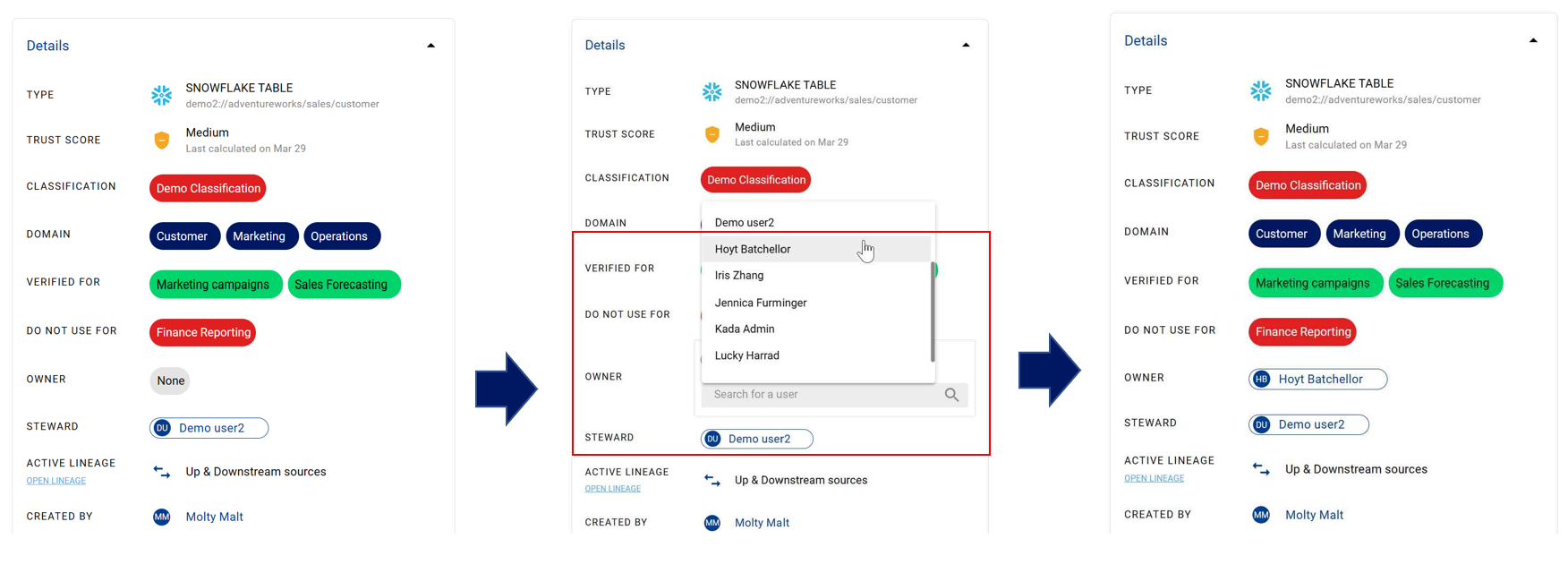Screen dimensions: 1568x573
Task: Click the search magnifier icon in the user search box
Action: [951, 395]
